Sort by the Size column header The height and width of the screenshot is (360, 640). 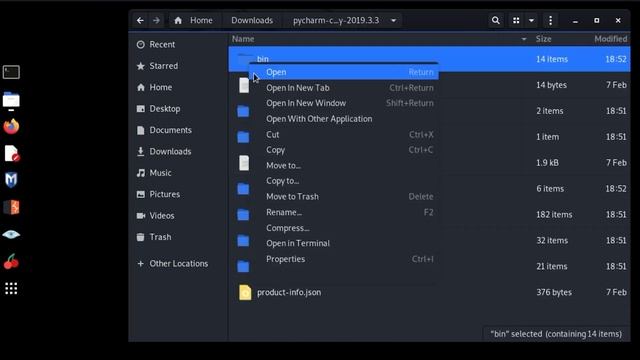pyautogui.click(x=543, y=39)
